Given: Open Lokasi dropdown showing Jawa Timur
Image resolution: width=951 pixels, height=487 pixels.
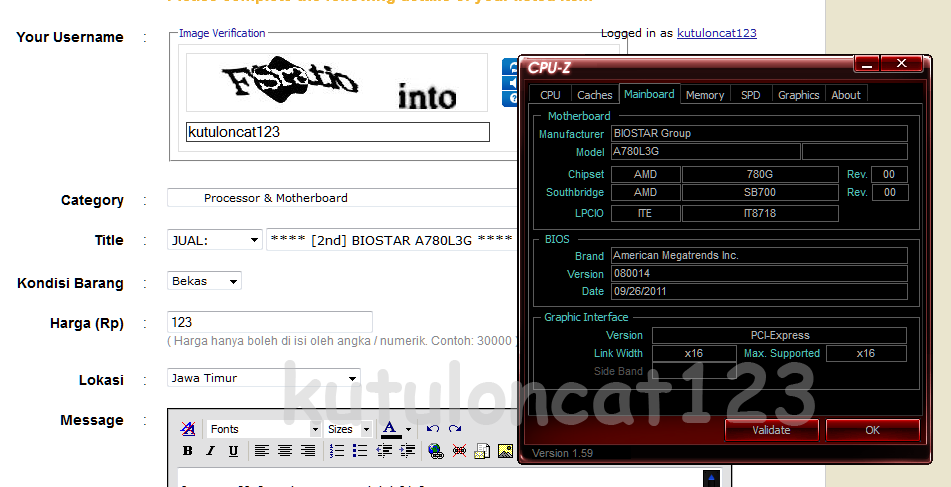Looking at the screenshot, I should tap(264, 378).
